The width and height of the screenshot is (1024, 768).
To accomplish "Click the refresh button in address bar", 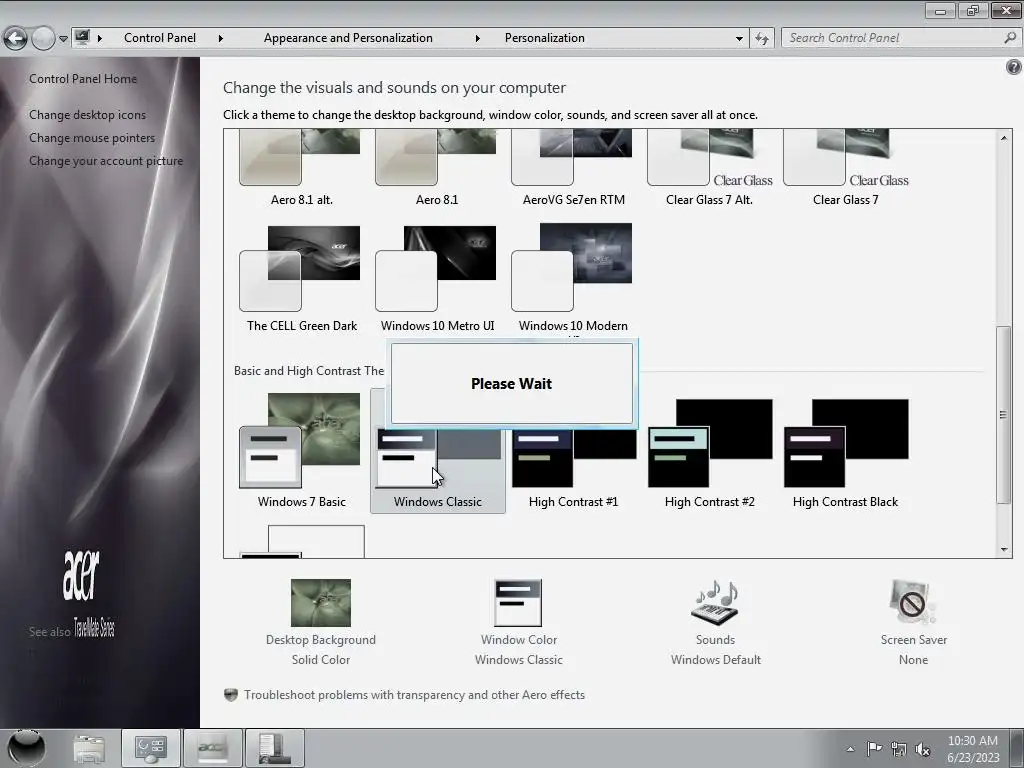I will coord(761,39).
